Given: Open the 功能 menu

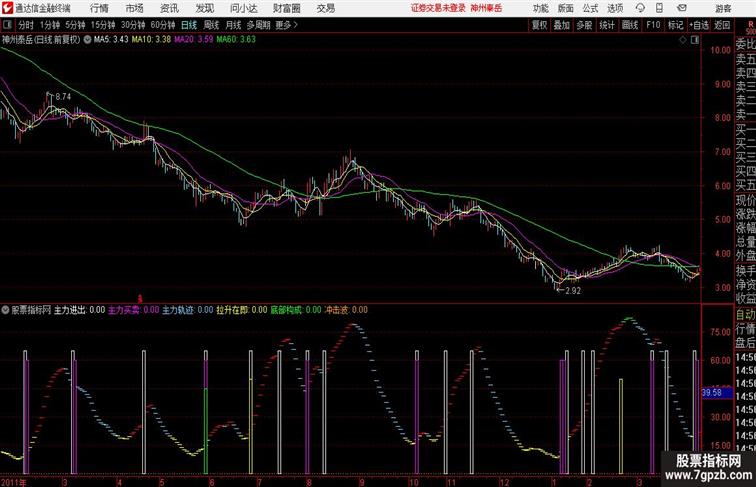Looking at the screenshot, I should point(540,8).
